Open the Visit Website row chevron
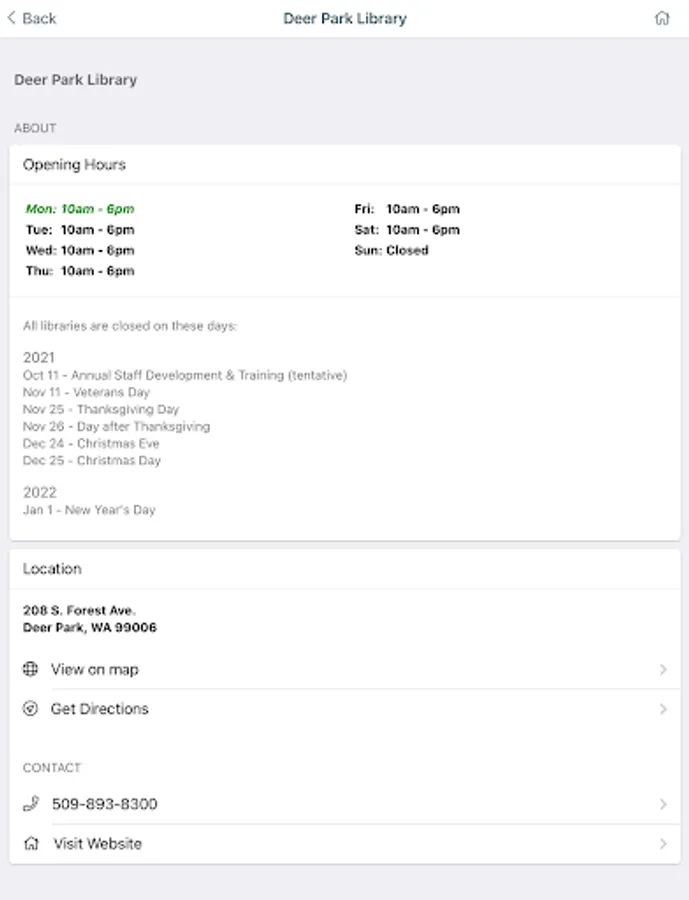Image resolution: width=689 pixels, height=900 pixels. click(x=663, y=844)
